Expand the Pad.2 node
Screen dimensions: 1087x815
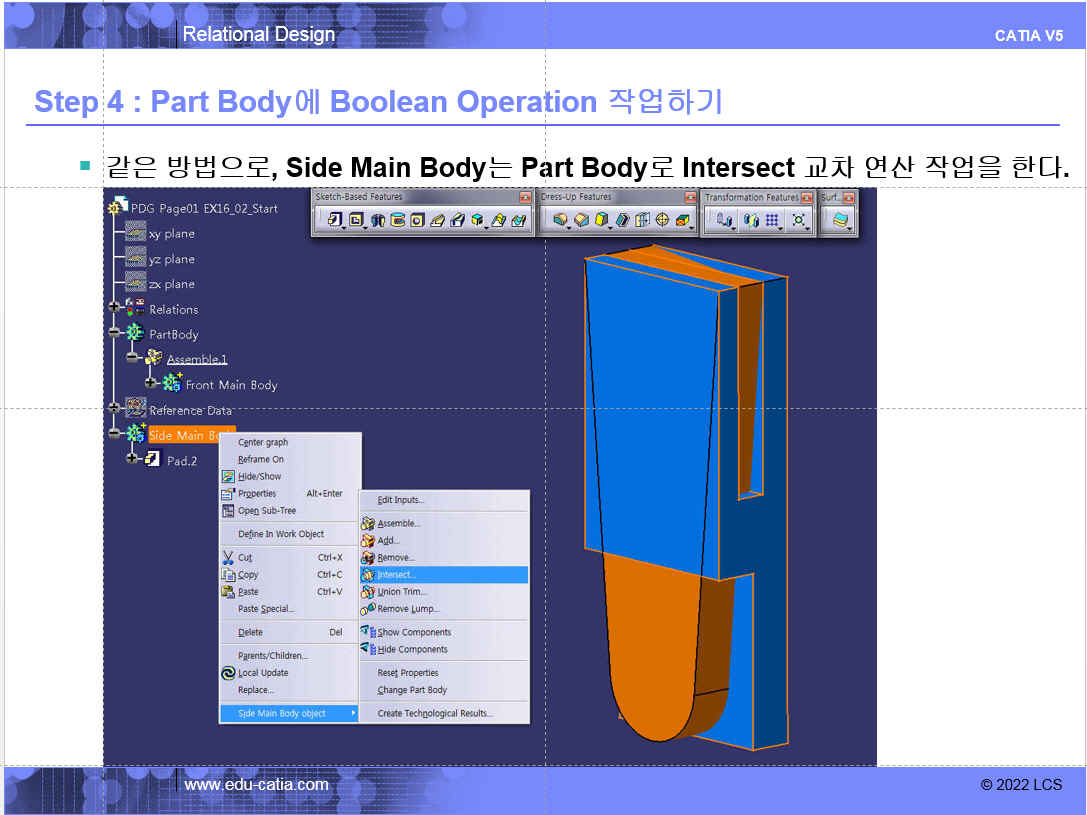pyautogui.click(x=132, y=460)
